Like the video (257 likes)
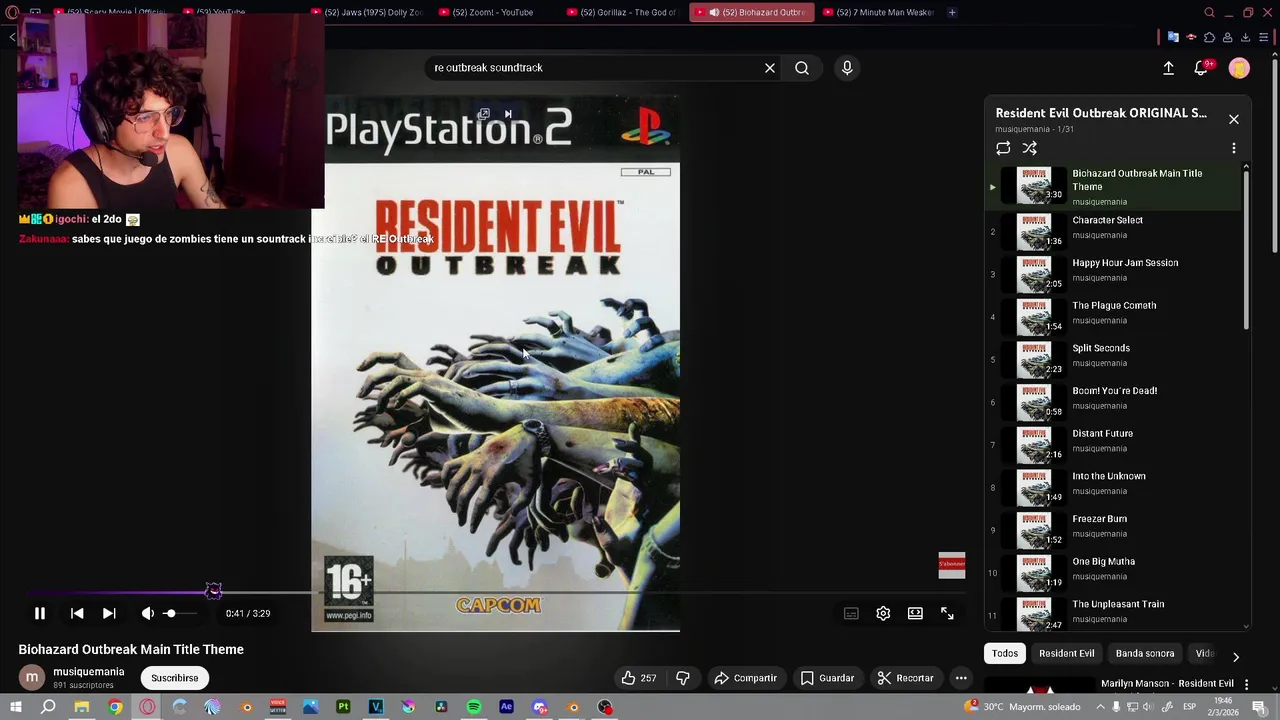 639,678
